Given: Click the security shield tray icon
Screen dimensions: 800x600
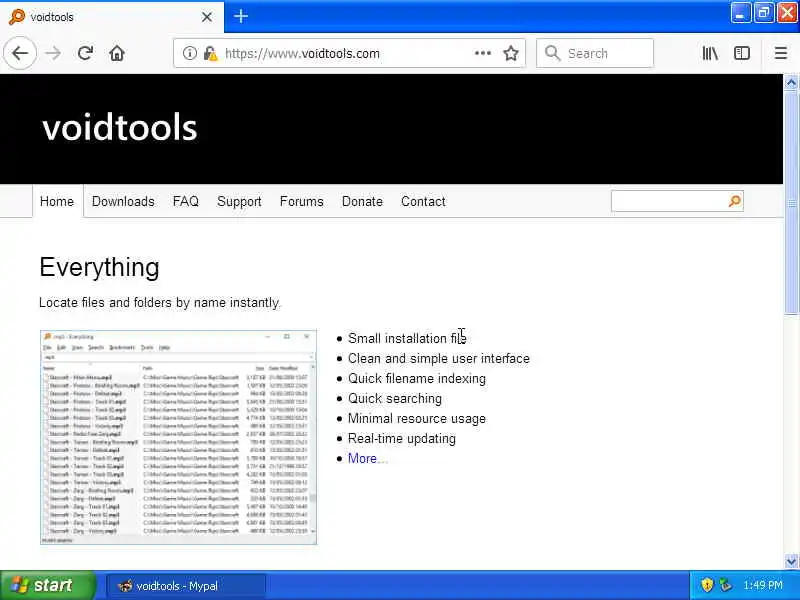Looking at the screenshot, I should pos(707,585).
